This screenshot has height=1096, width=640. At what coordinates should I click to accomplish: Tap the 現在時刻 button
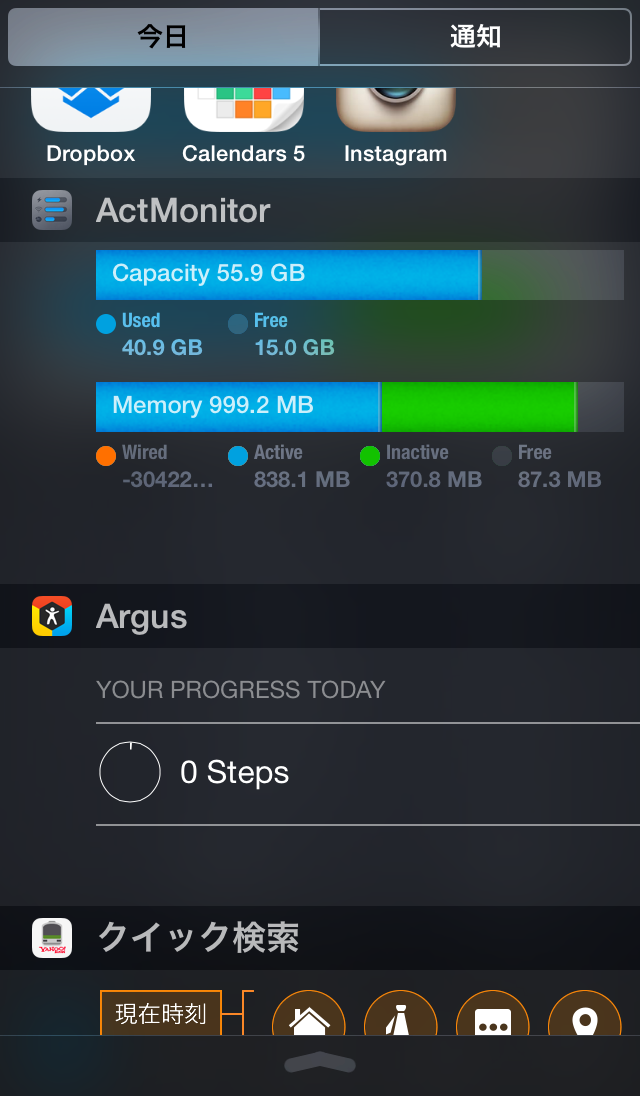pyautogui.click(x=161, y=1013)
